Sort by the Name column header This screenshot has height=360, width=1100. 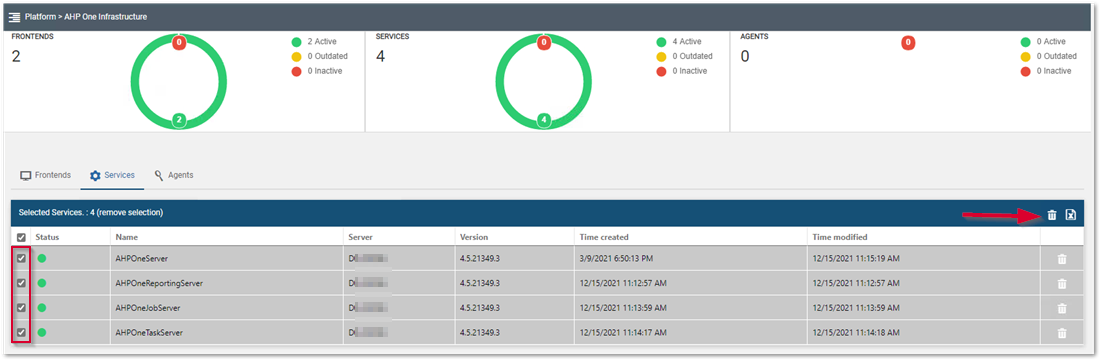pyautogui.click(x=126, y=237)
